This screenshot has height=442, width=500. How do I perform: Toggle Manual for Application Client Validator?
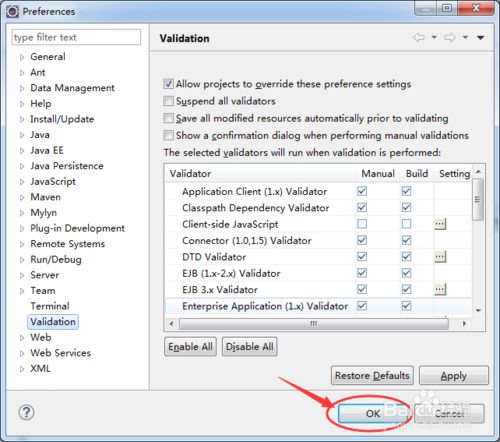(x=362, y=191)
